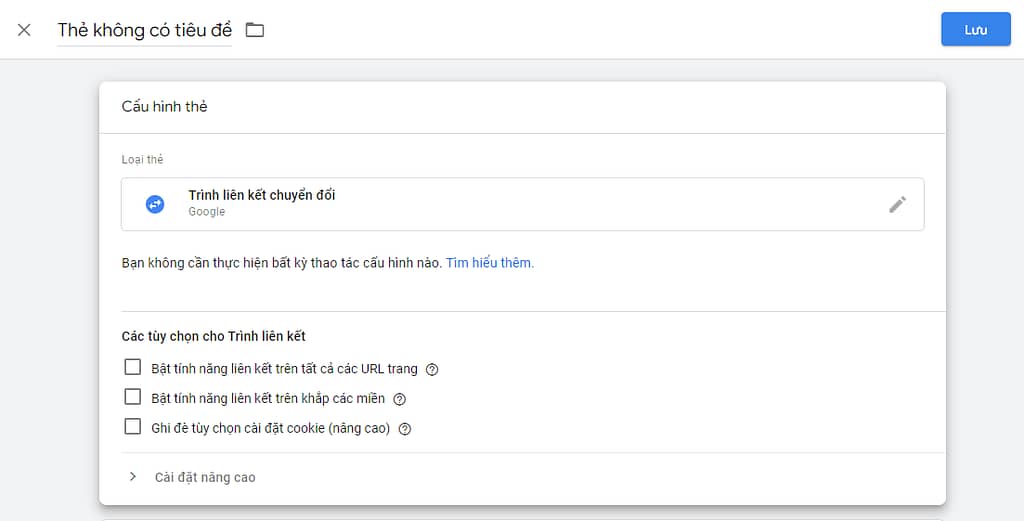The height and width of the screenshot is (521, 1024).
Task: Open help icon beside cookie override option
Action: (x=405, y=429)
